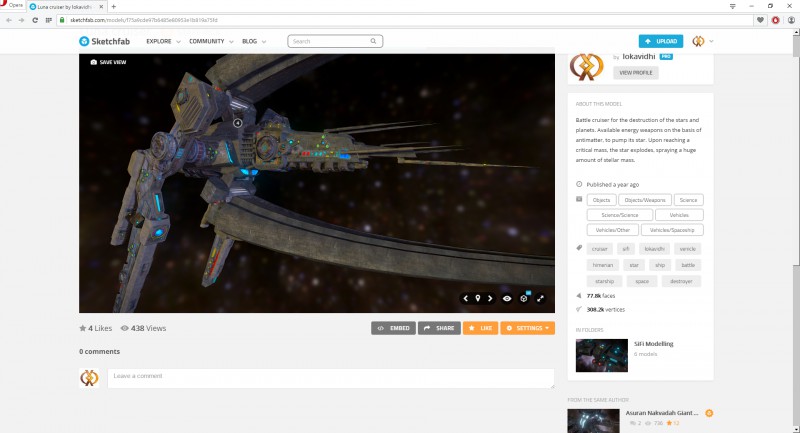800x433 pixels.
Task: Open the model inspector cube icon
Action: click(524, 298)
